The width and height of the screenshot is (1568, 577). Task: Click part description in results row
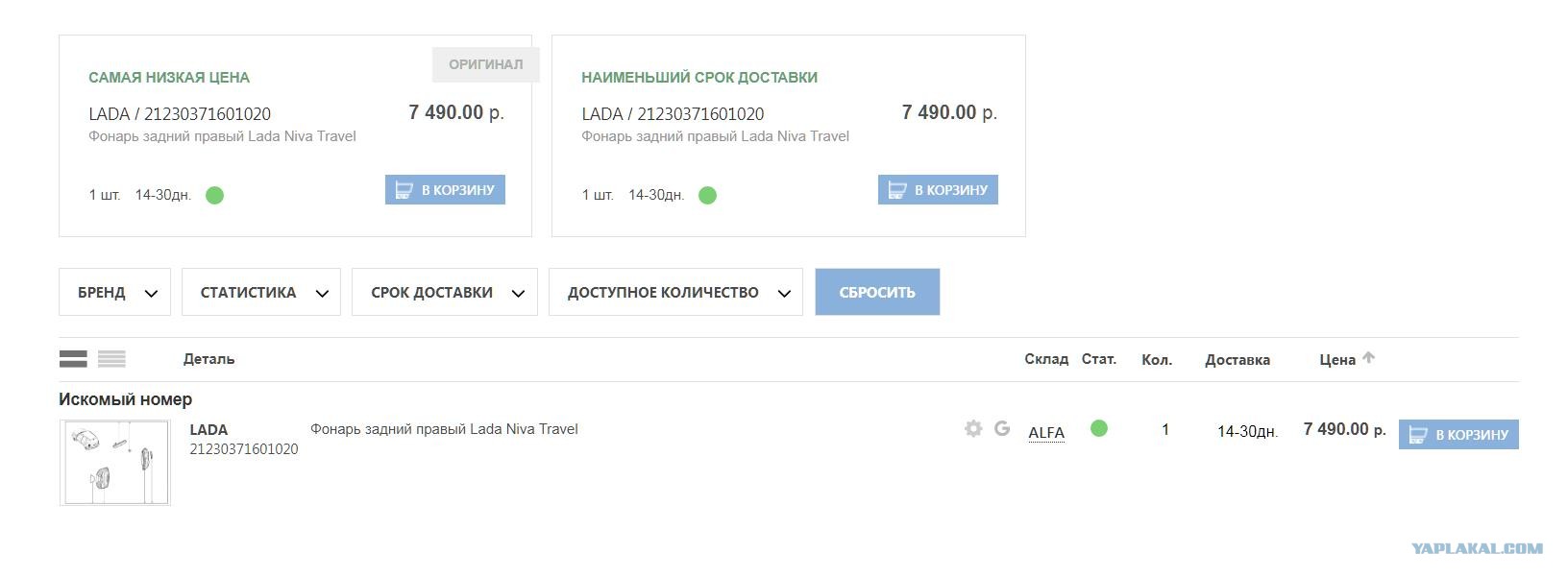pos(444,429)
